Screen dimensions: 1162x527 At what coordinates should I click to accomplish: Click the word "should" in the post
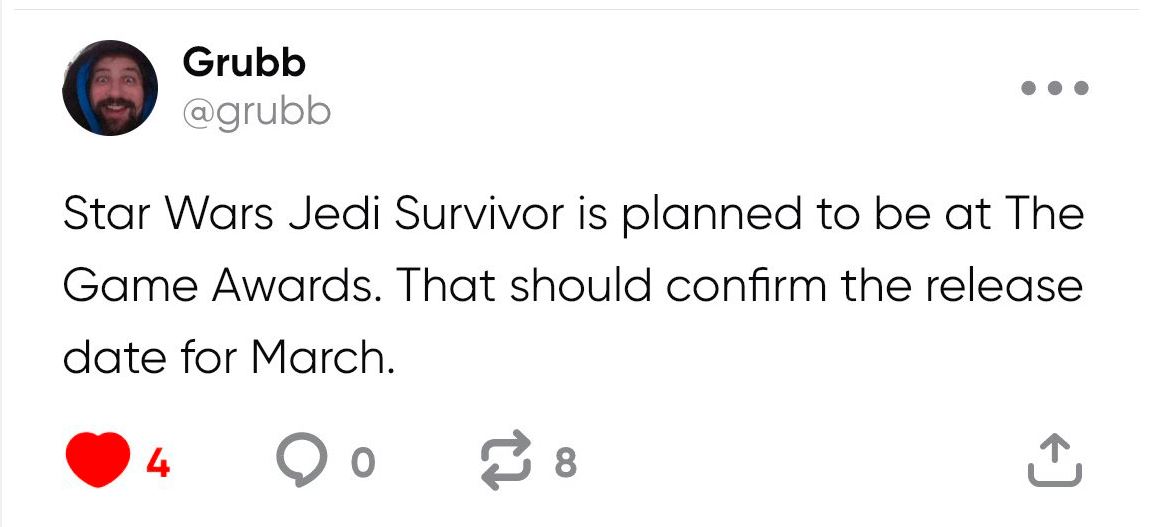[580, 285]
